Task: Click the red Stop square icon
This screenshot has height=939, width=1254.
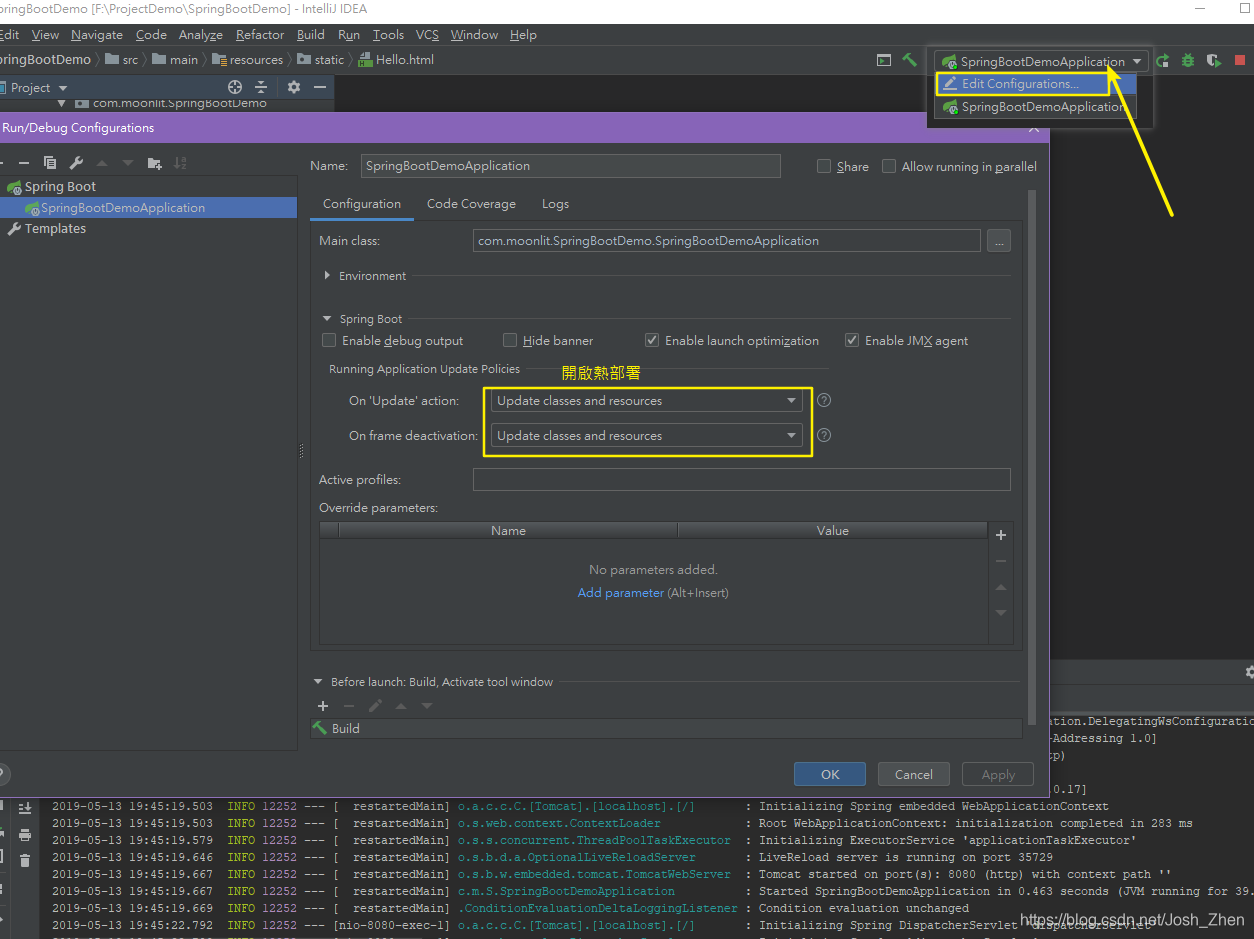Action: coord(1240,61)
